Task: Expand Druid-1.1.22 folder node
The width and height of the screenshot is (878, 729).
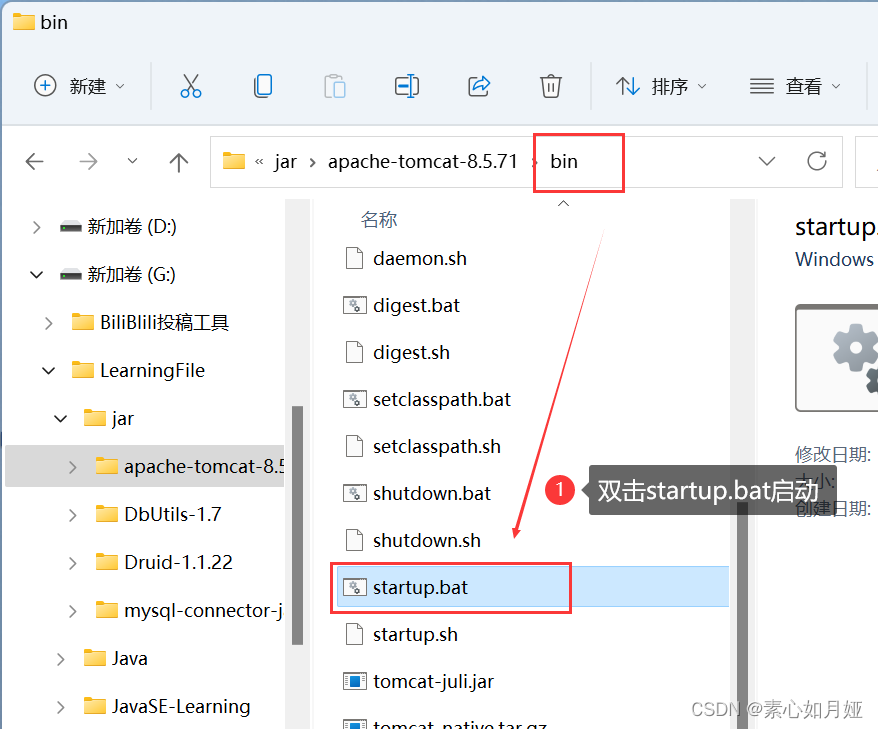Action: coord(73,563)
